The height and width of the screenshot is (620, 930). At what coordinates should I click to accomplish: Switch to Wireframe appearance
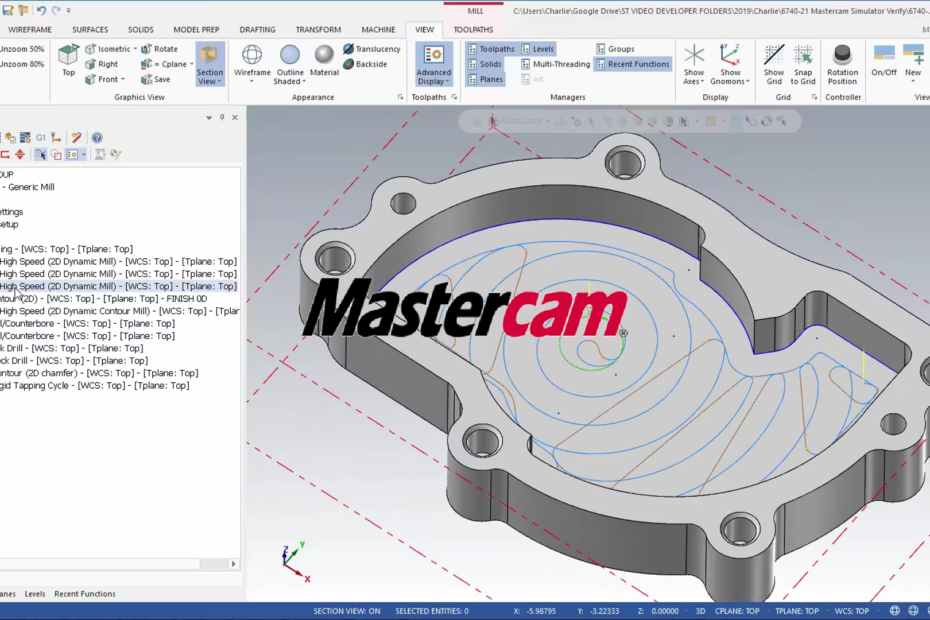coord(252,64)
